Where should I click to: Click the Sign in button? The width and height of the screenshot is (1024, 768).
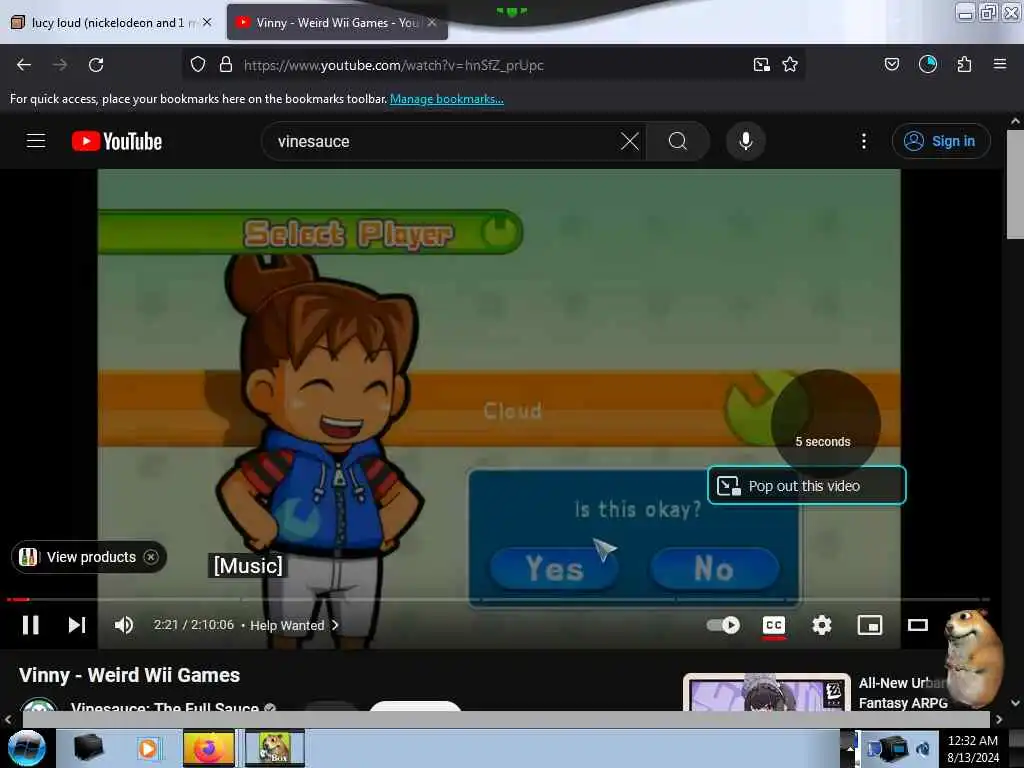941,141
